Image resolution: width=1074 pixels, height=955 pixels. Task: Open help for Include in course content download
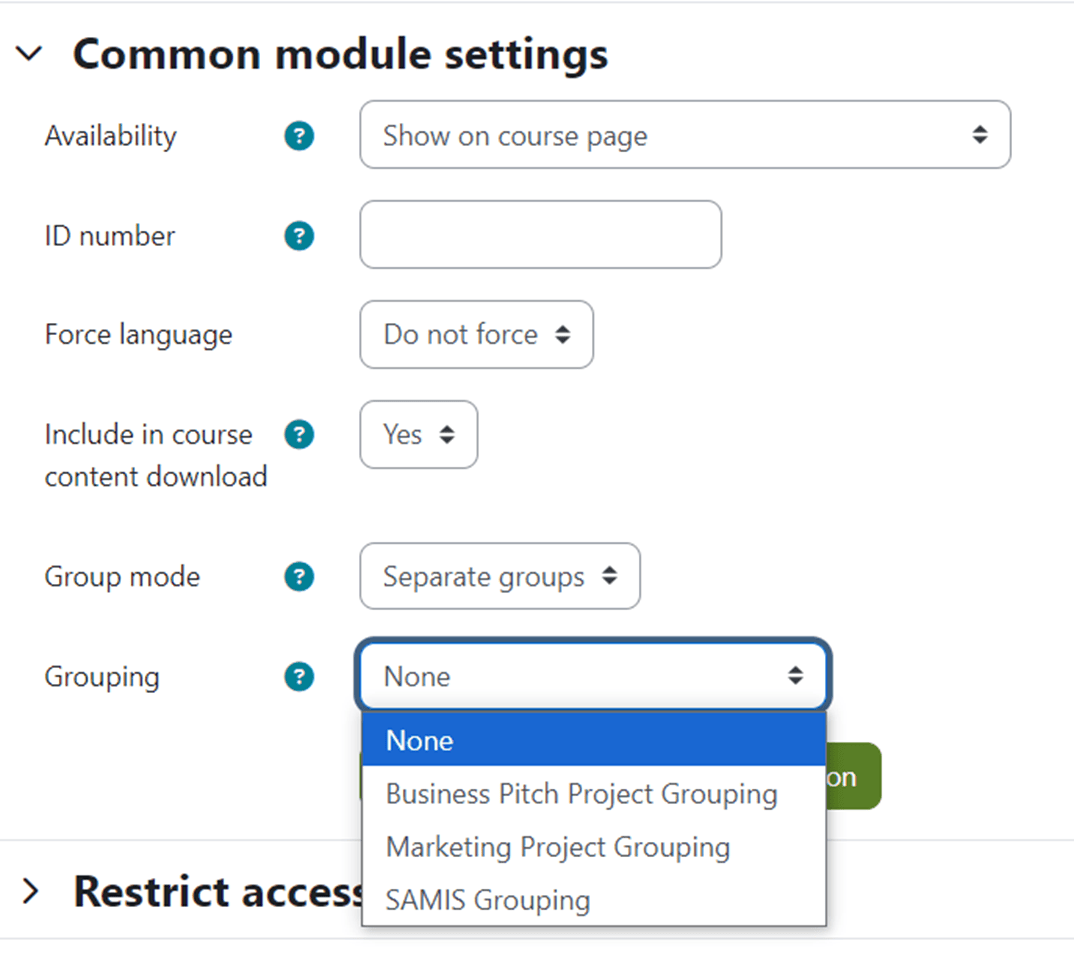coord(299,435)
